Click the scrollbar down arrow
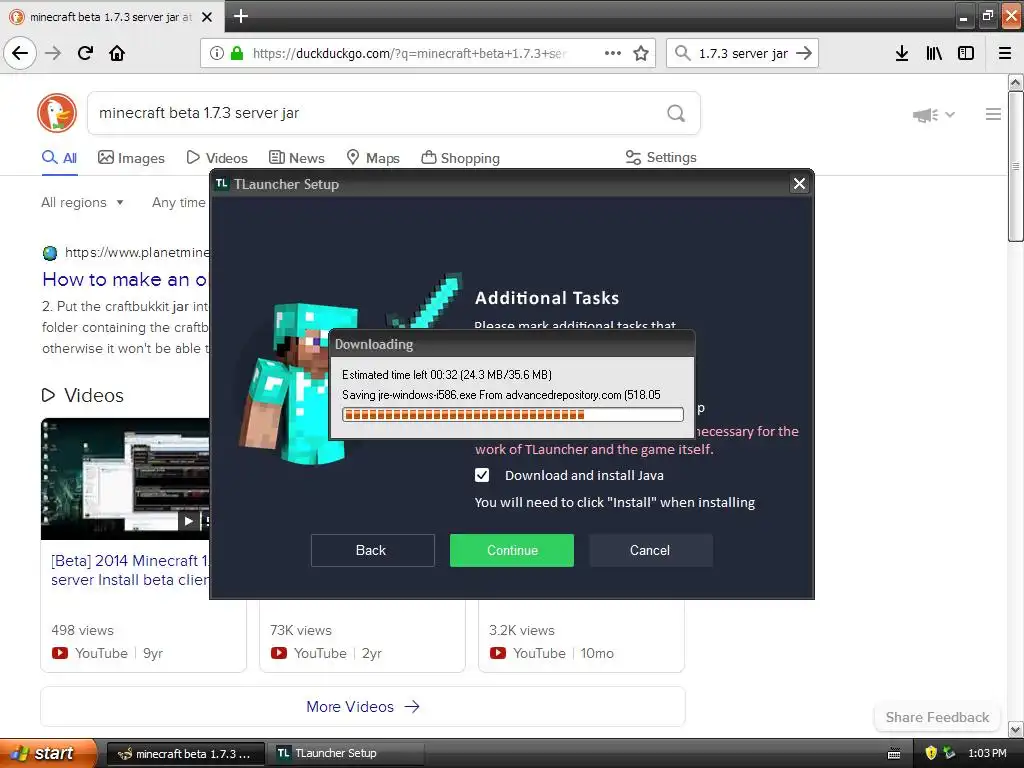This screenshot has width=1024, height=768. [1015, 729]
